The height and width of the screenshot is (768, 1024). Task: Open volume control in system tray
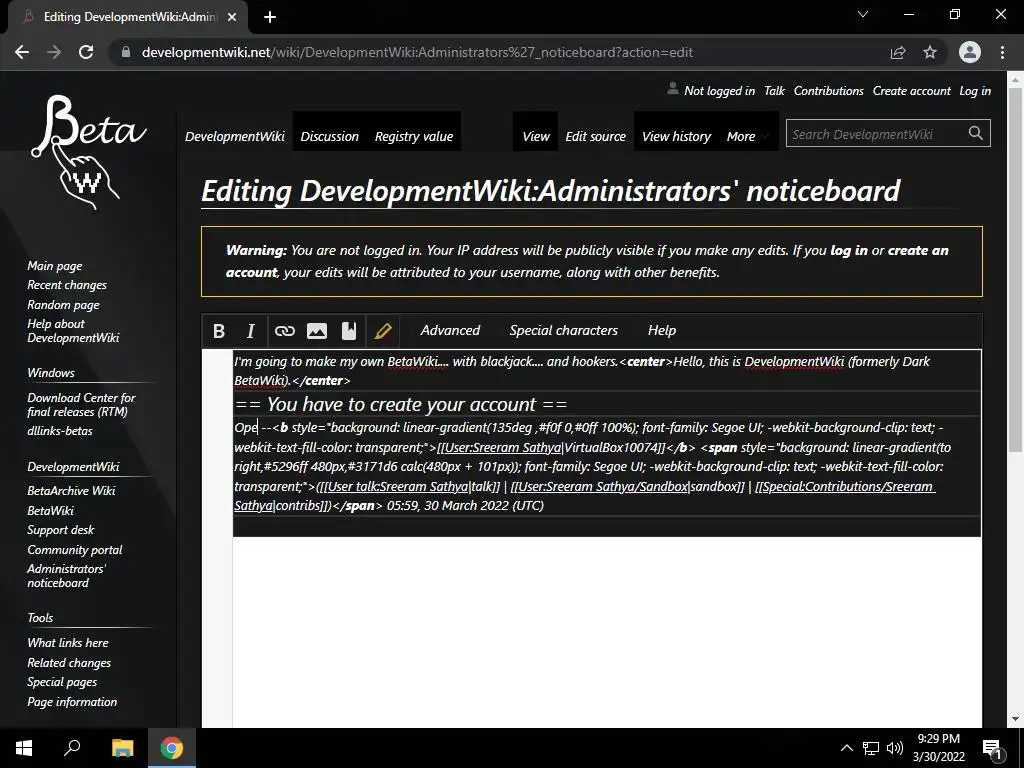[x=895, y=748]
